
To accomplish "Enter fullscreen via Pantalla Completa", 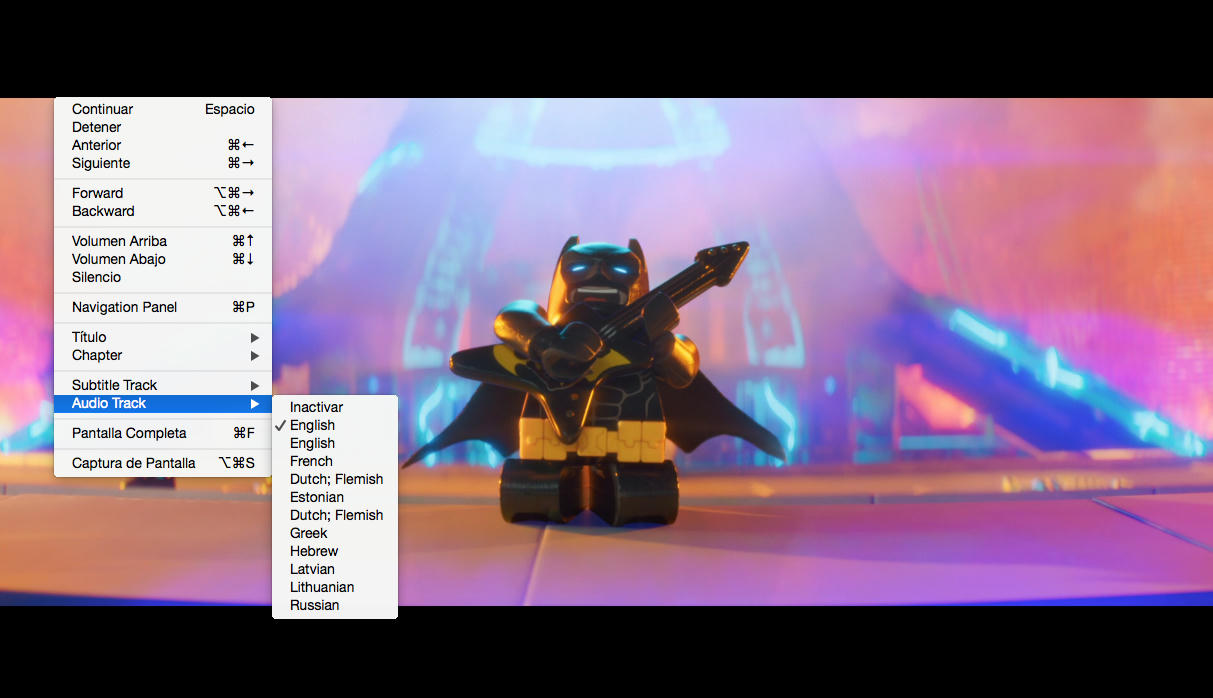I will click(x=129, y=433).
